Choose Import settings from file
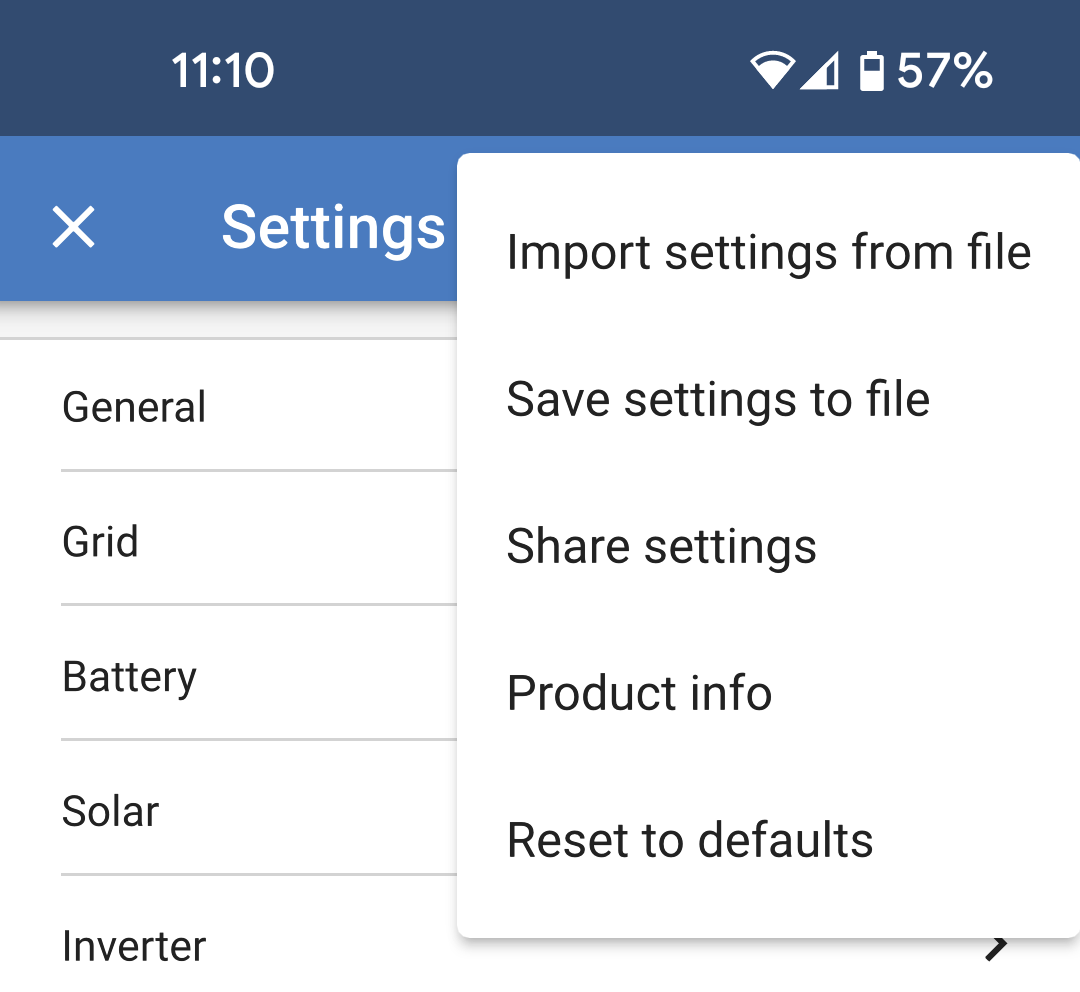Viewport: 1080px width, 992px height. coord(768,252)
